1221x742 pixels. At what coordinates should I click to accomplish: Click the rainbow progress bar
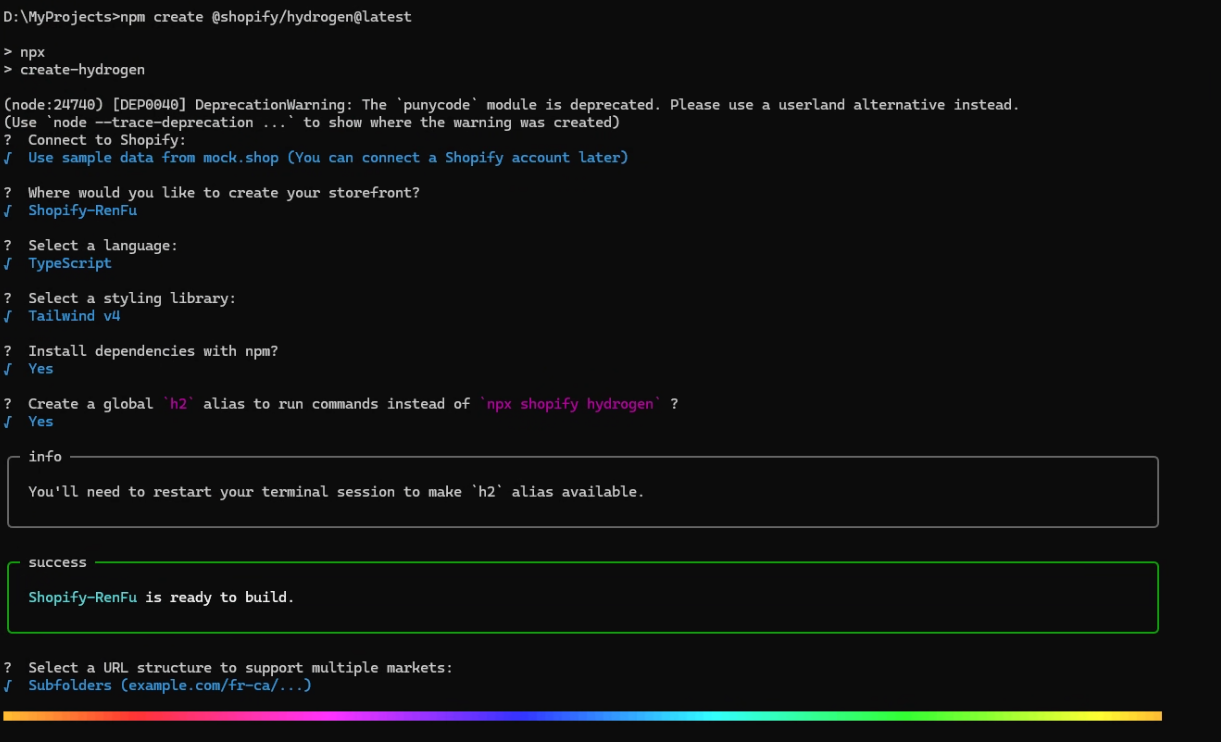point(582,716)
